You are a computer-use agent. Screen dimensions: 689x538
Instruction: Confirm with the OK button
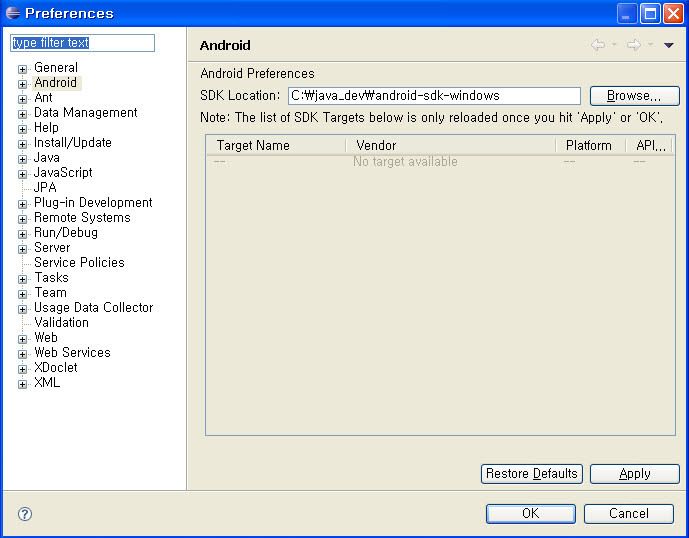pyautogui.click(x=530, y=513)
